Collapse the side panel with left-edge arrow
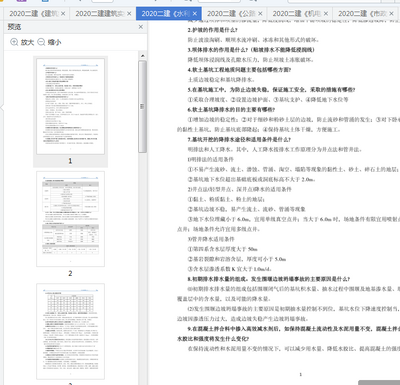Image resolution: width=400 pixels, height=385 pixels. [x=2, y=107]
